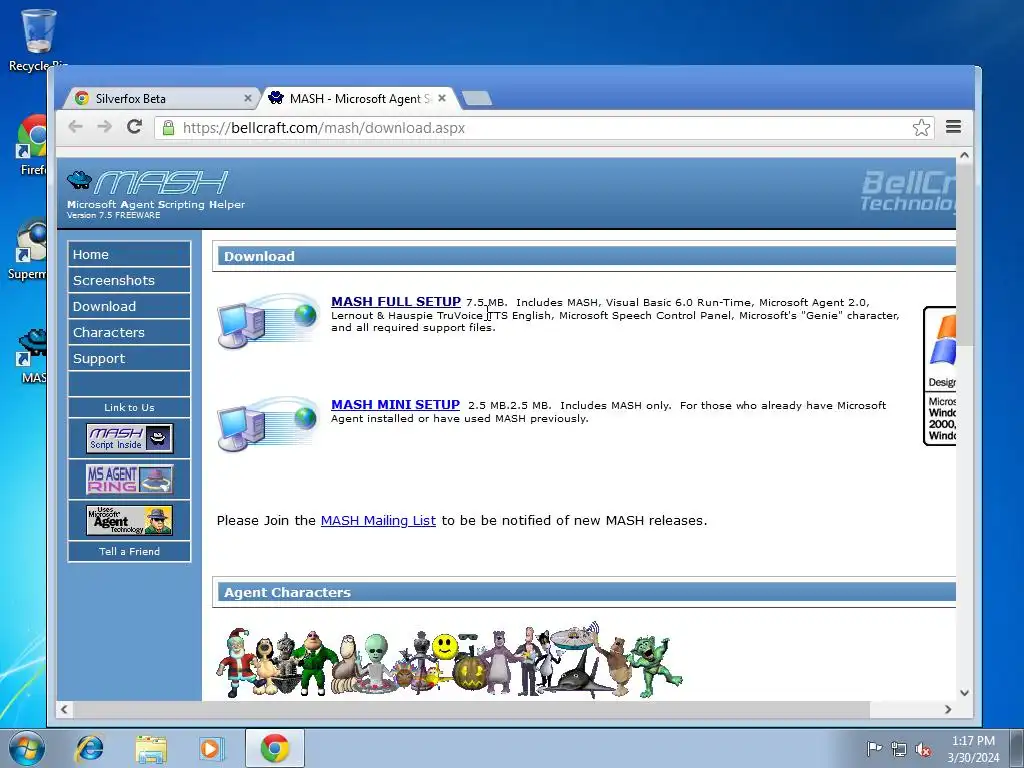This screenshot has height=768, width=1024.
Task: Click the Link to Us sidebar item
Action: (x=129, y=408)
